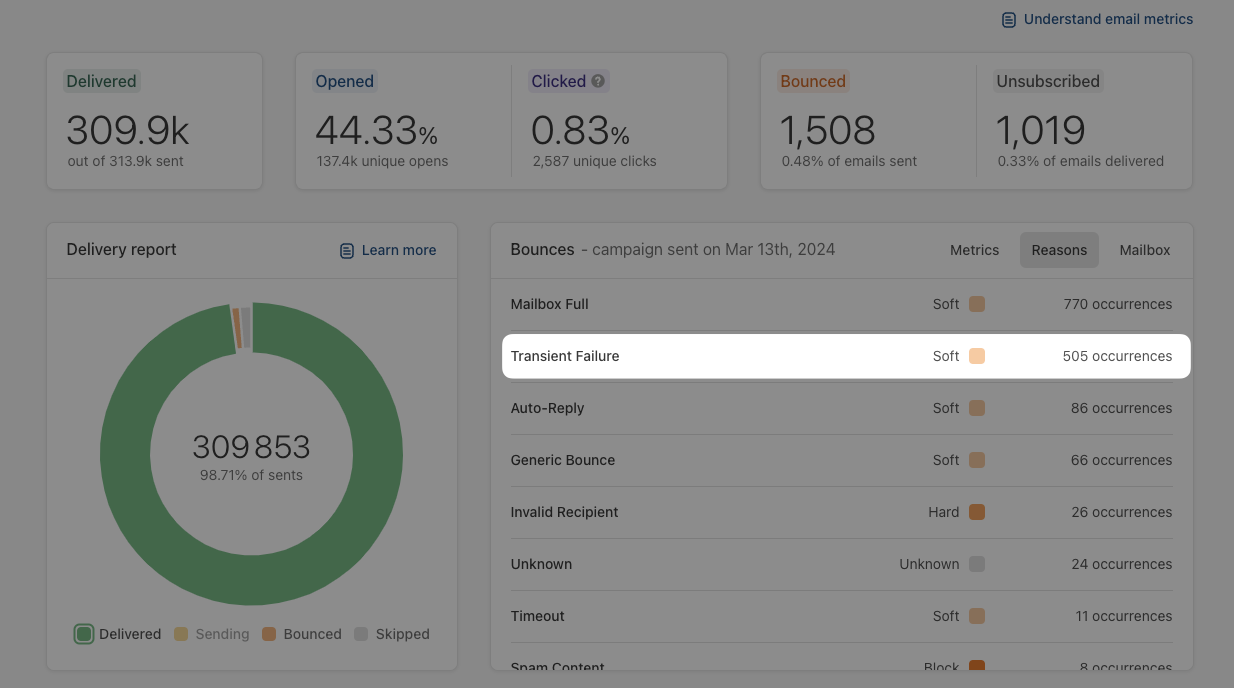Switch to the Metrics tab
This screenshot has width=1234, height=688.
(974, 250)
